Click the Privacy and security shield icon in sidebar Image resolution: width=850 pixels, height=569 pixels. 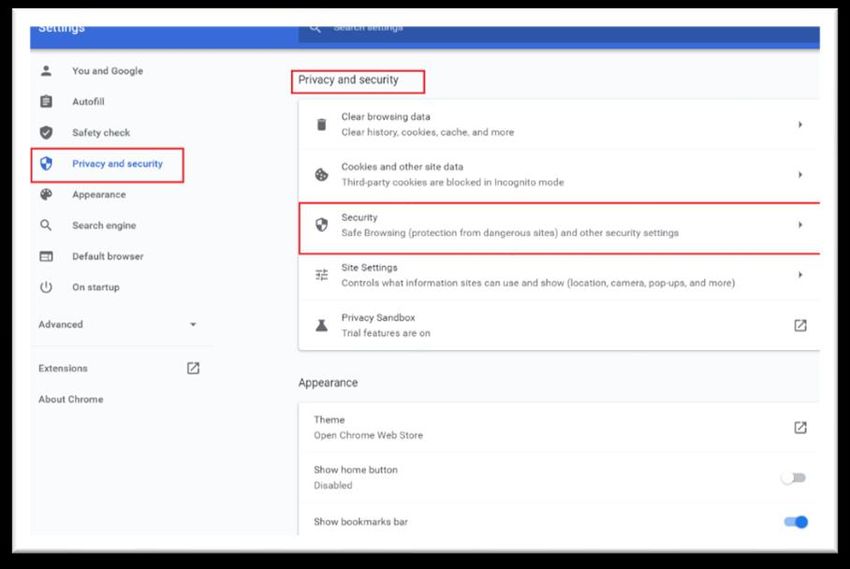coord(46,163)
